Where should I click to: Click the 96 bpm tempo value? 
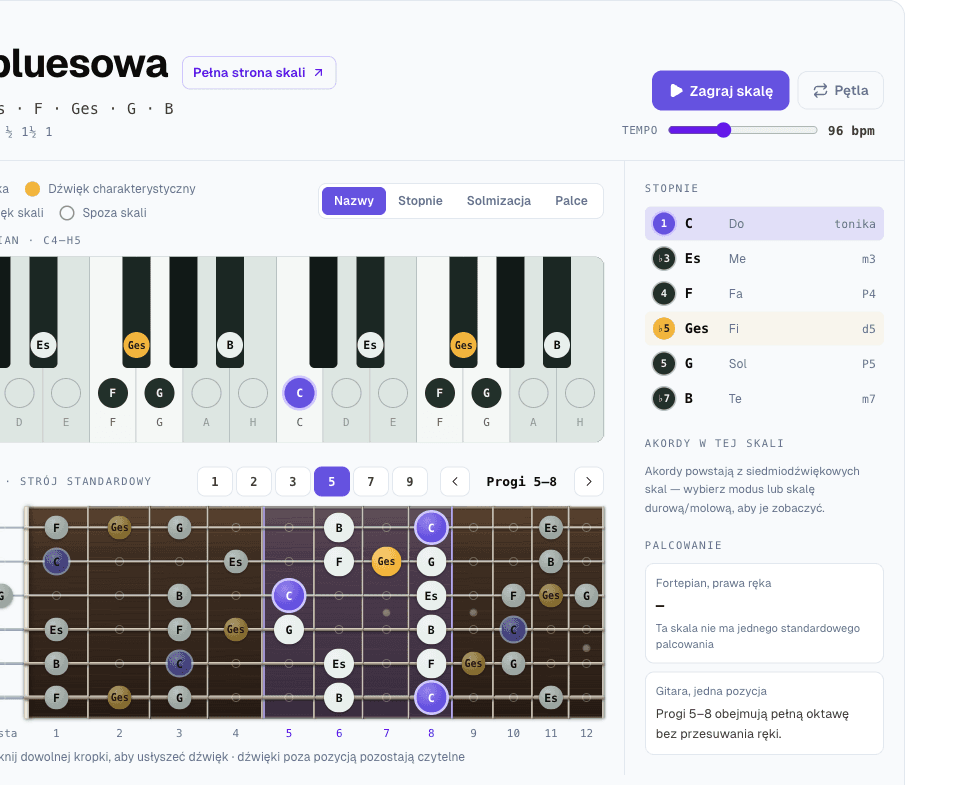tap(851, 131)
